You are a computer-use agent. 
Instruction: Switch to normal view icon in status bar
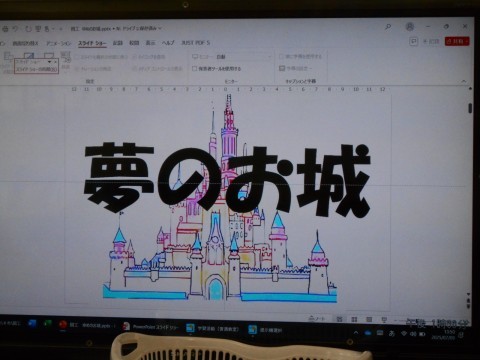coord(339,319)
